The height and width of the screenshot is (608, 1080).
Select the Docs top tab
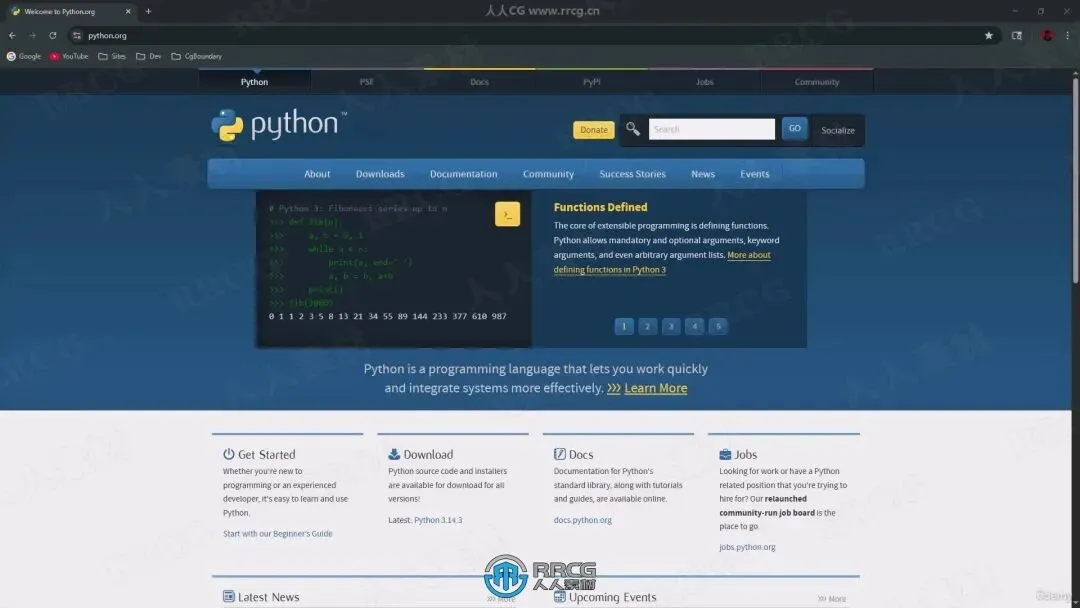click(x=479, y=82)
